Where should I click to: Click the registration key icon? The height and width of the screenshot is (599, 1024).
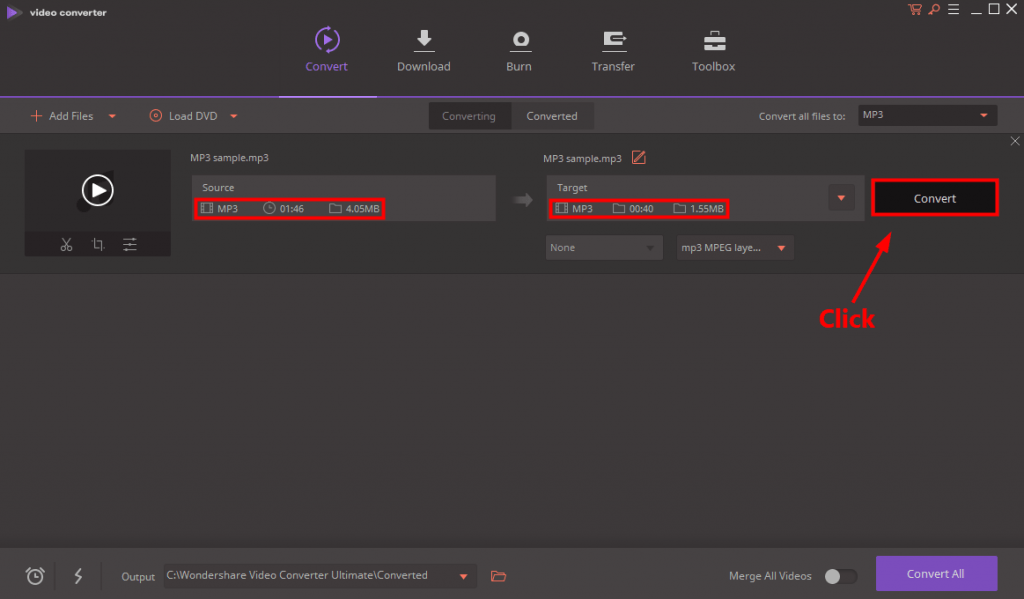point(935,9)
